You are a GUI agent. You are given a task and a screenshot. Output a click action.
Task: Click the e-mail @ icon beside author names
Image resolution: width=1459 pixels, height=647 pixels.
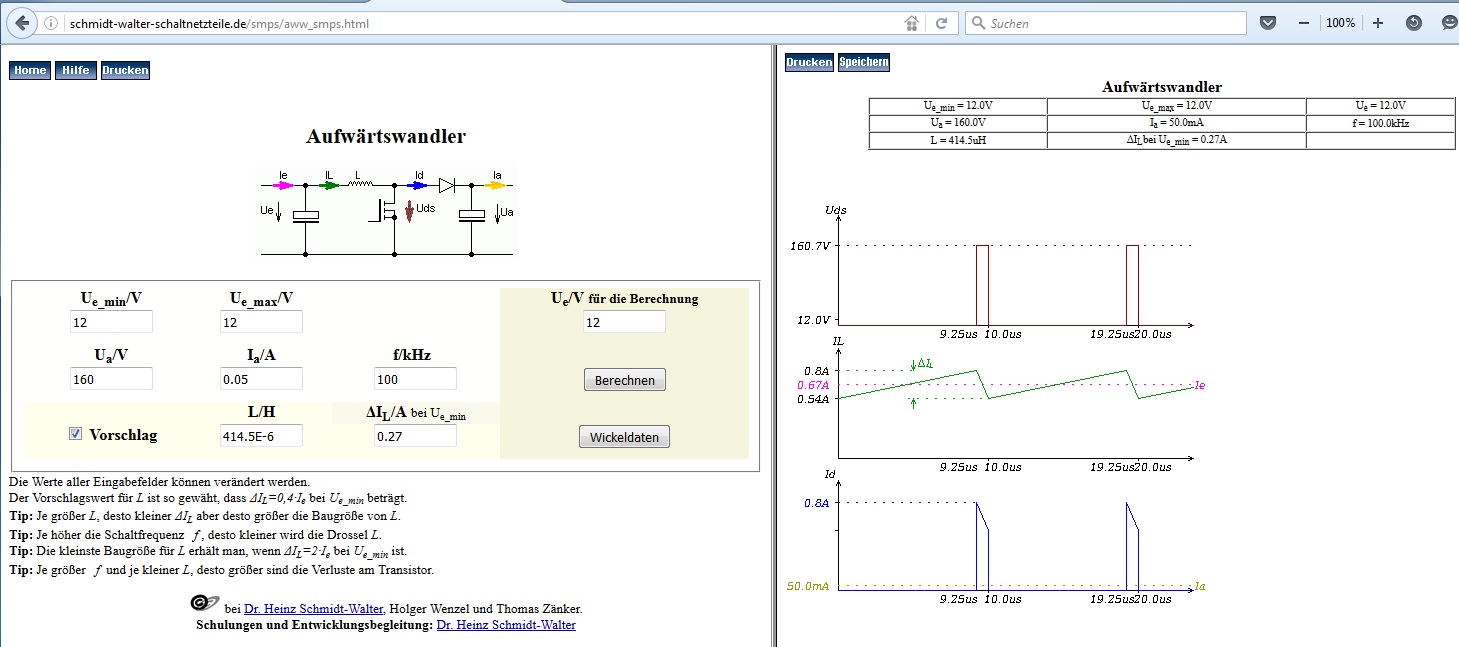pyautogui.click(x=205, y=602)
